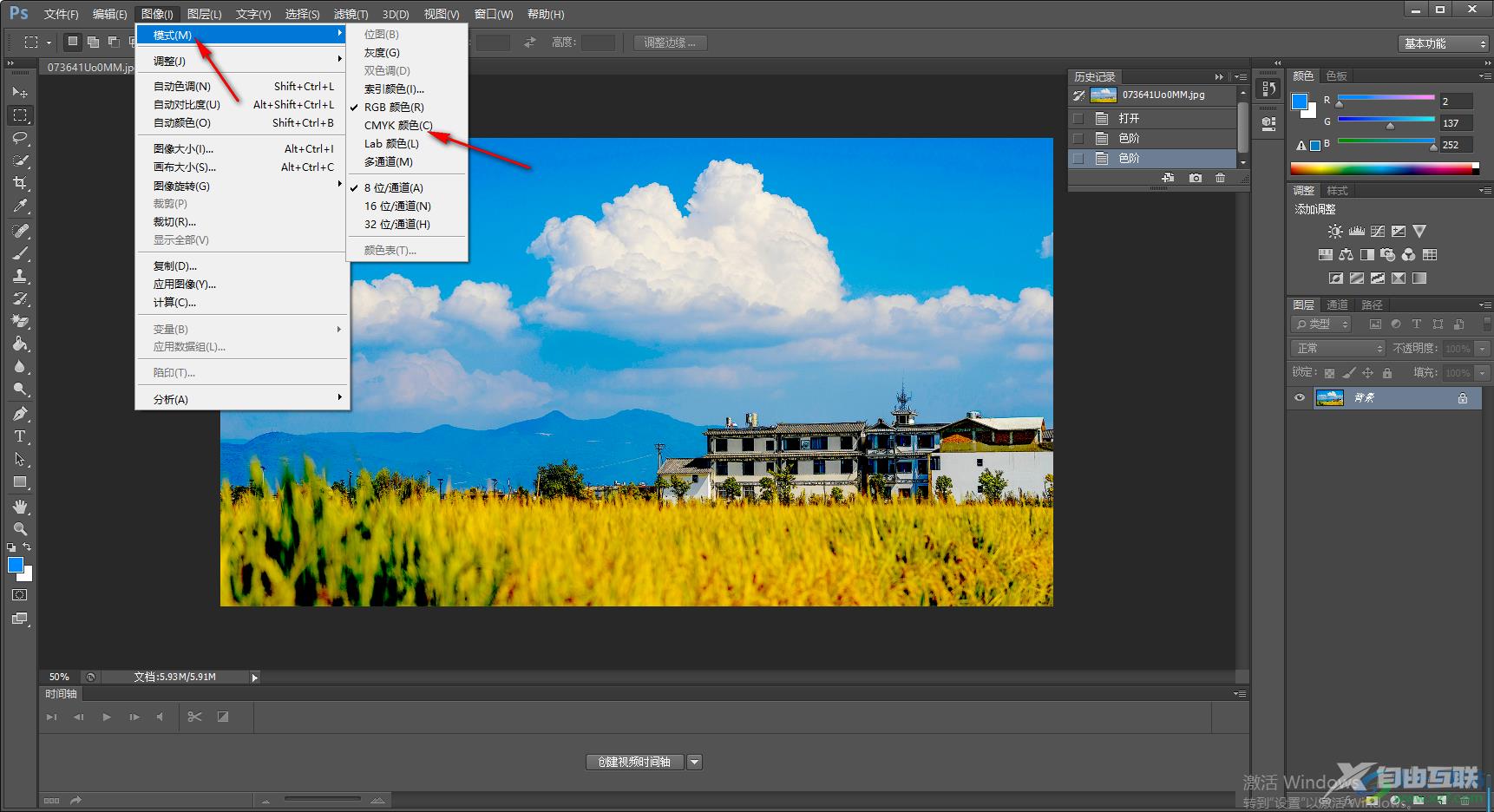Screen dimensions: 1494x812
Task: Select the Path Selection tool
Action: [20, 459]
